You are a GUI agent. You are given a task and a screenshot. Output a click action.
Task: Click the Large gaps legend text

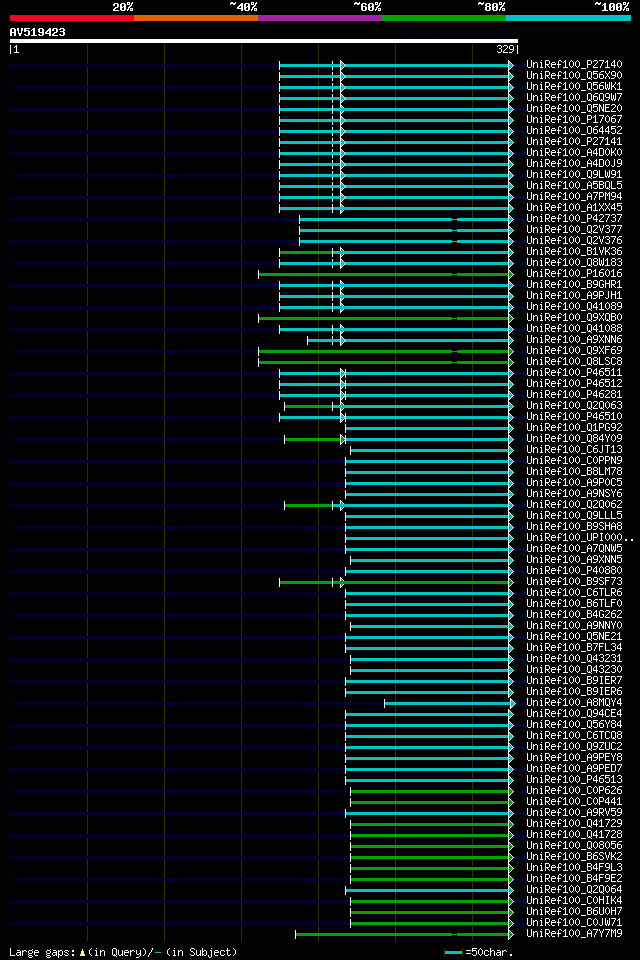click(x=123, y=953)
